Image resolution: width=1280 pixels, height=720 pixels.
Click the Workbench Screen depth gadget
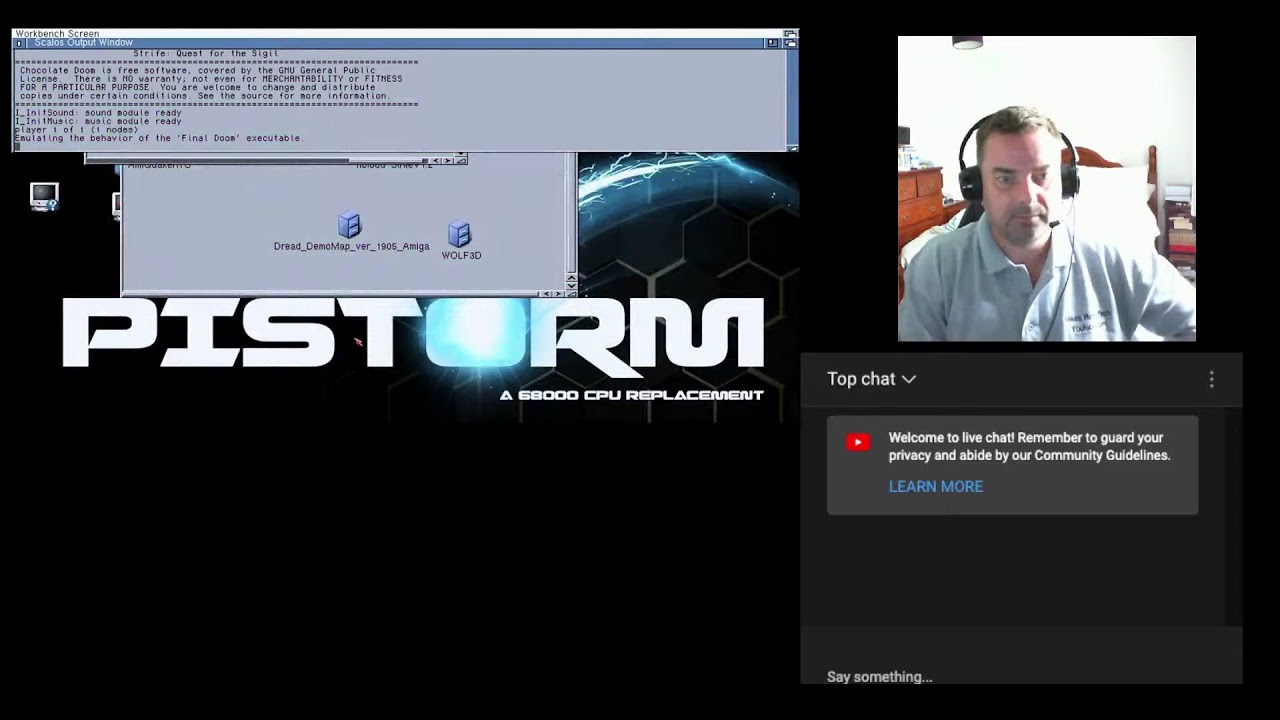pos(791,34)
